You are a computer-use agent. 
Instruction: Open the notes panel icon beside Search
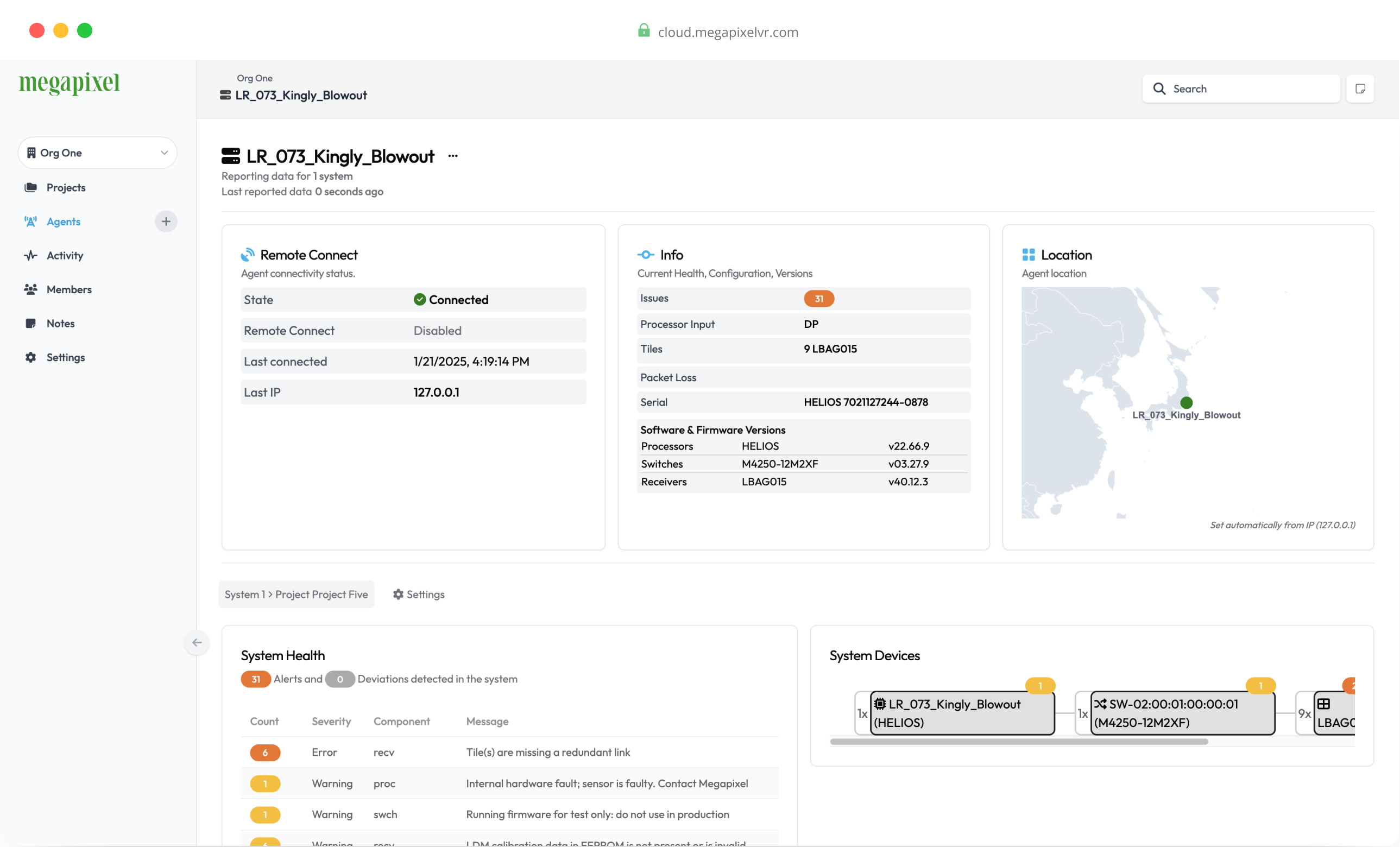coord(1360,89)
